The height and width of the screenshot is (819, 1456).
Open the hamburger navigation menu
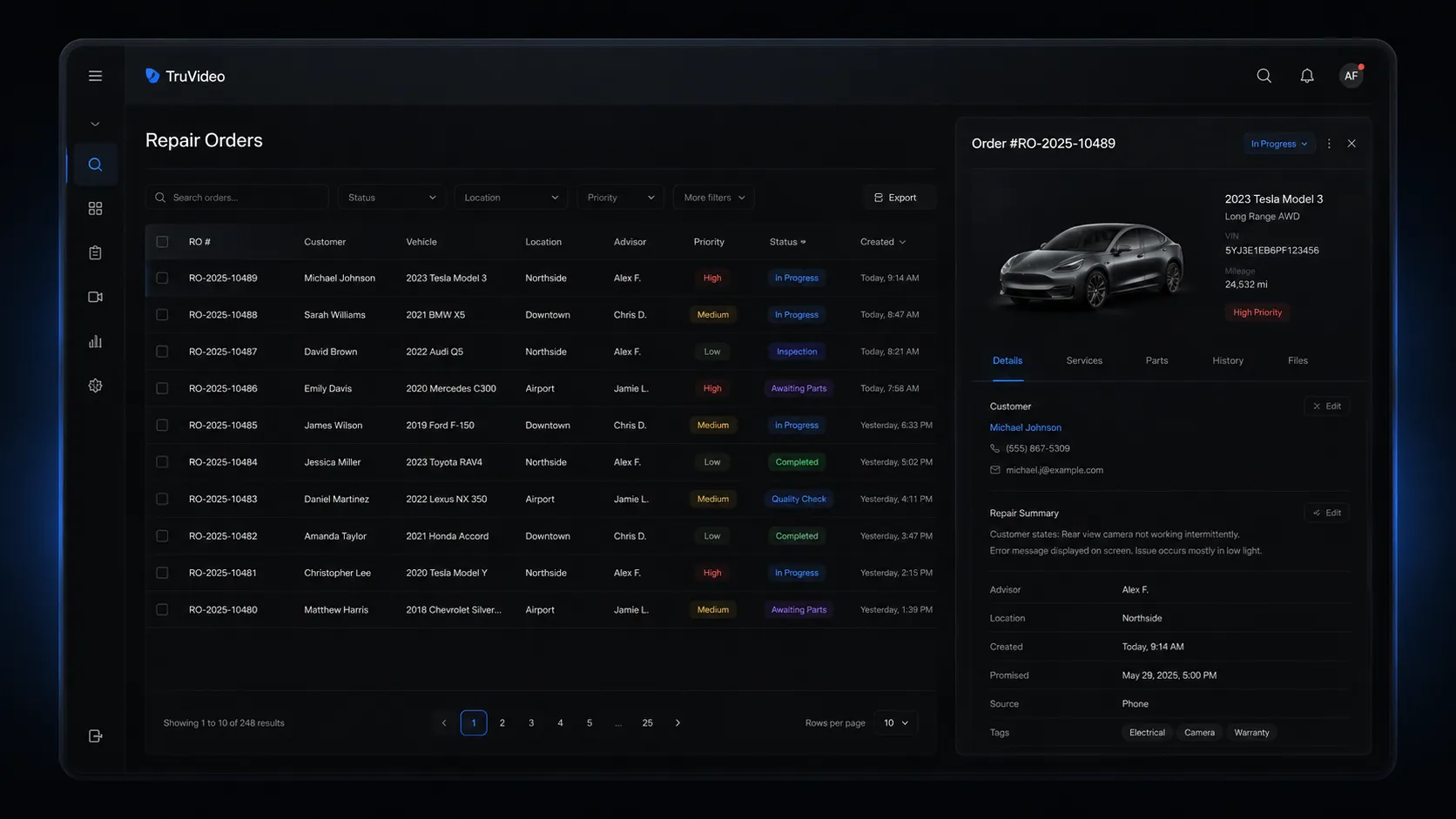[x=95, y=76]
